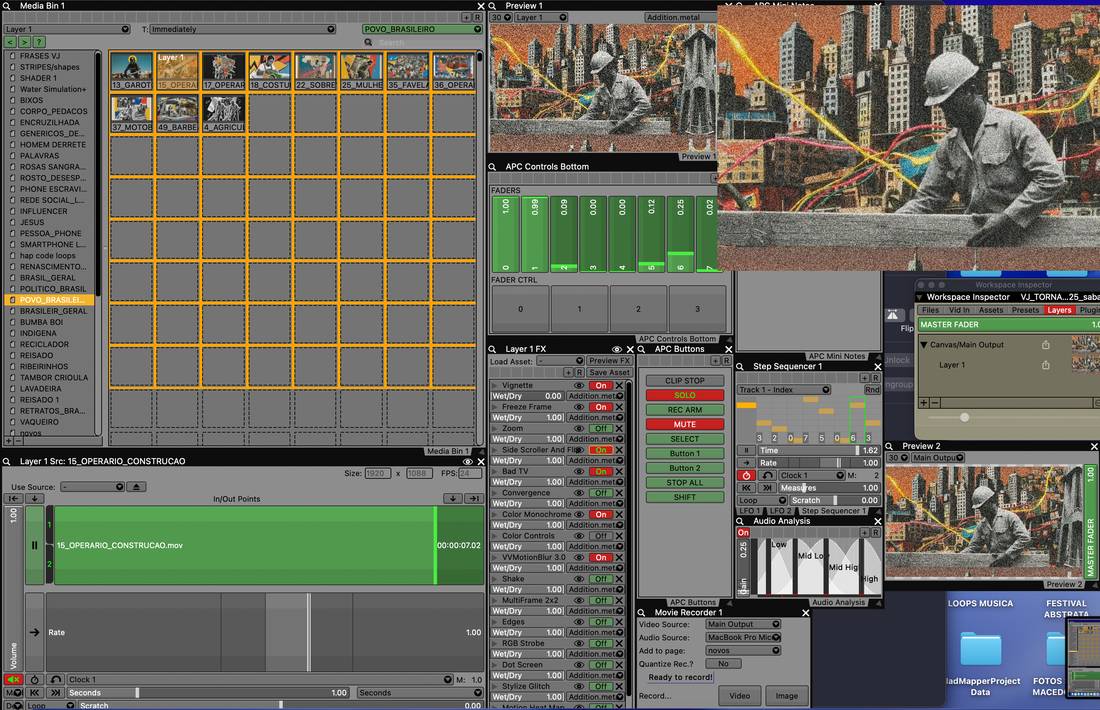
Task: Enable the Convergence effect toggle
Action: pyautogui.click(x=601, y=493)
